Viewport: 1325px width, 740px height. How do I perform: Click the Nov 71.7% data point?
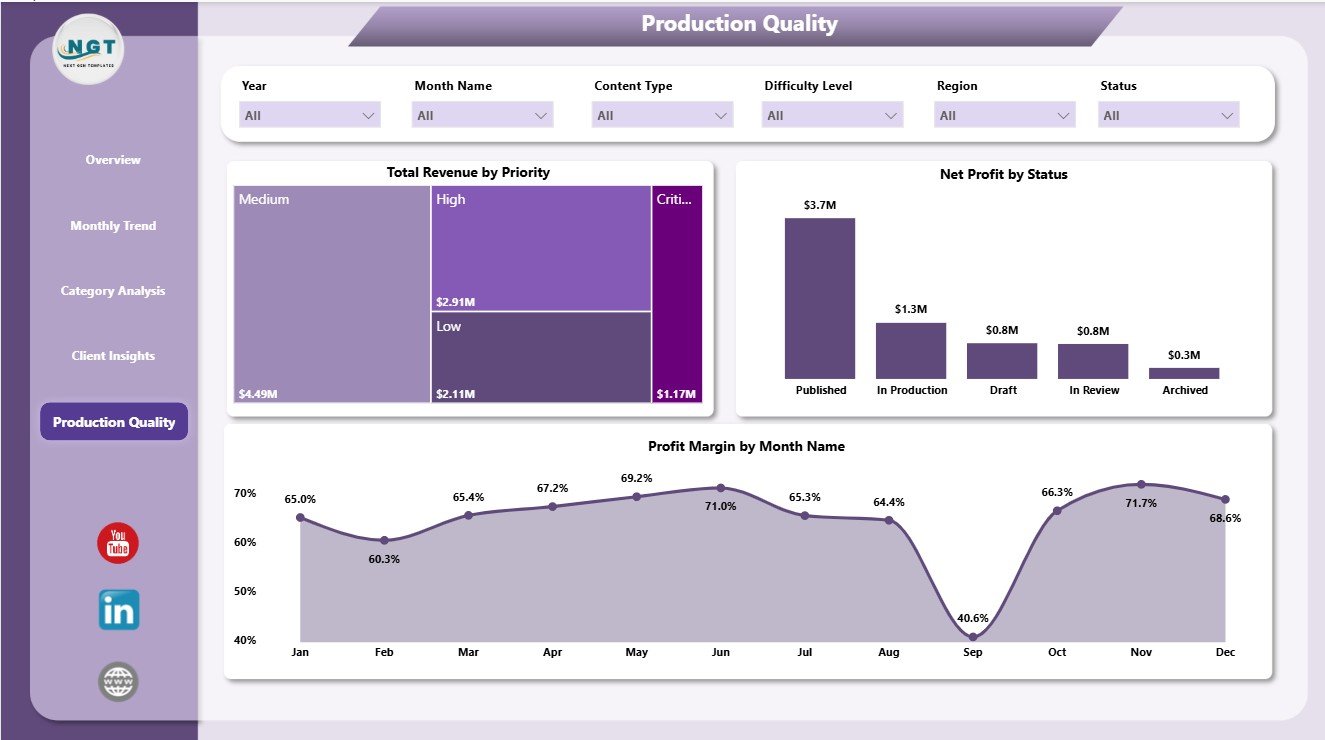1141,484
